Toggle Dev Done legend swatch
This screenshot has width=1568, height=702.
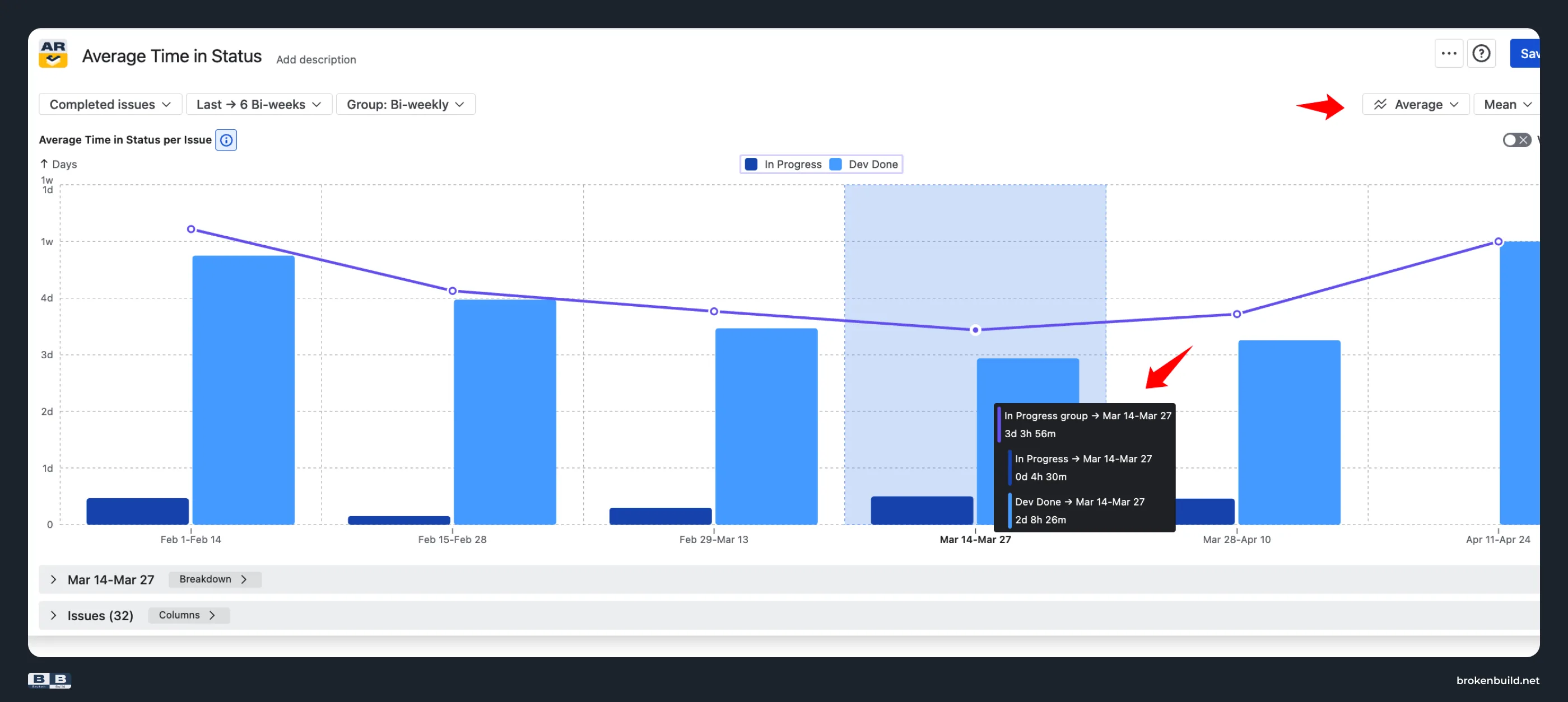836,164
